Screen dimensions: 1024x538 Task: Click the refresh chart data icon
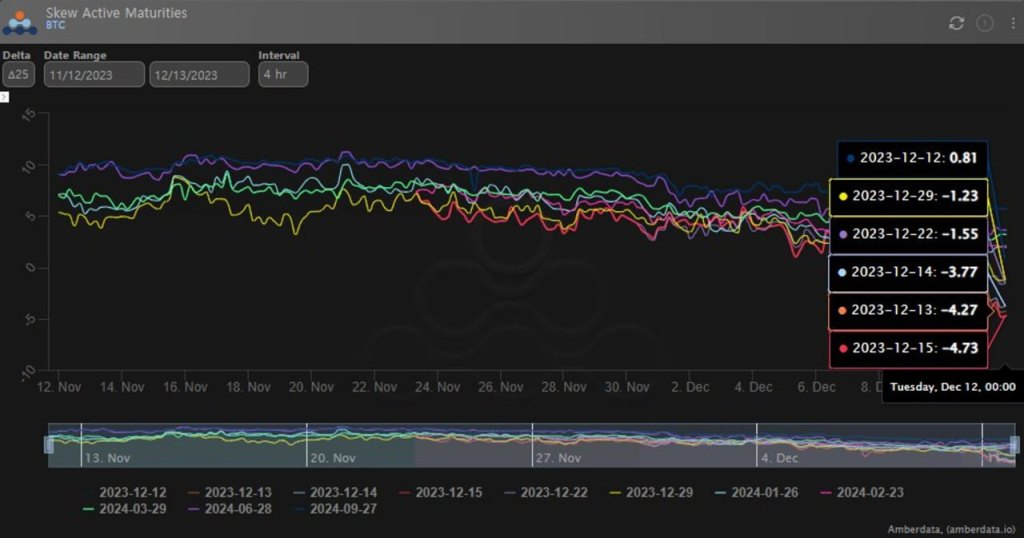[956, 22]
